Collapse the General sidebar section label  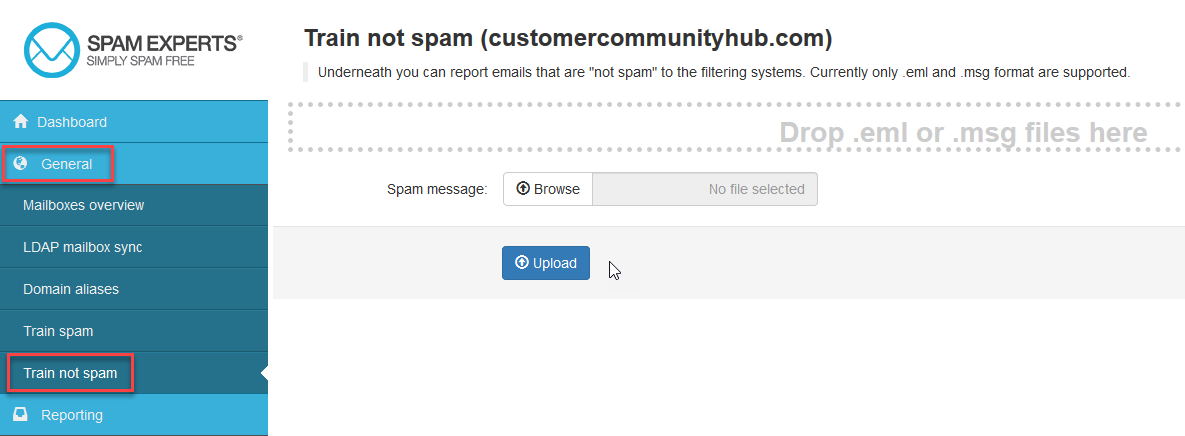(x=67, y=164)
